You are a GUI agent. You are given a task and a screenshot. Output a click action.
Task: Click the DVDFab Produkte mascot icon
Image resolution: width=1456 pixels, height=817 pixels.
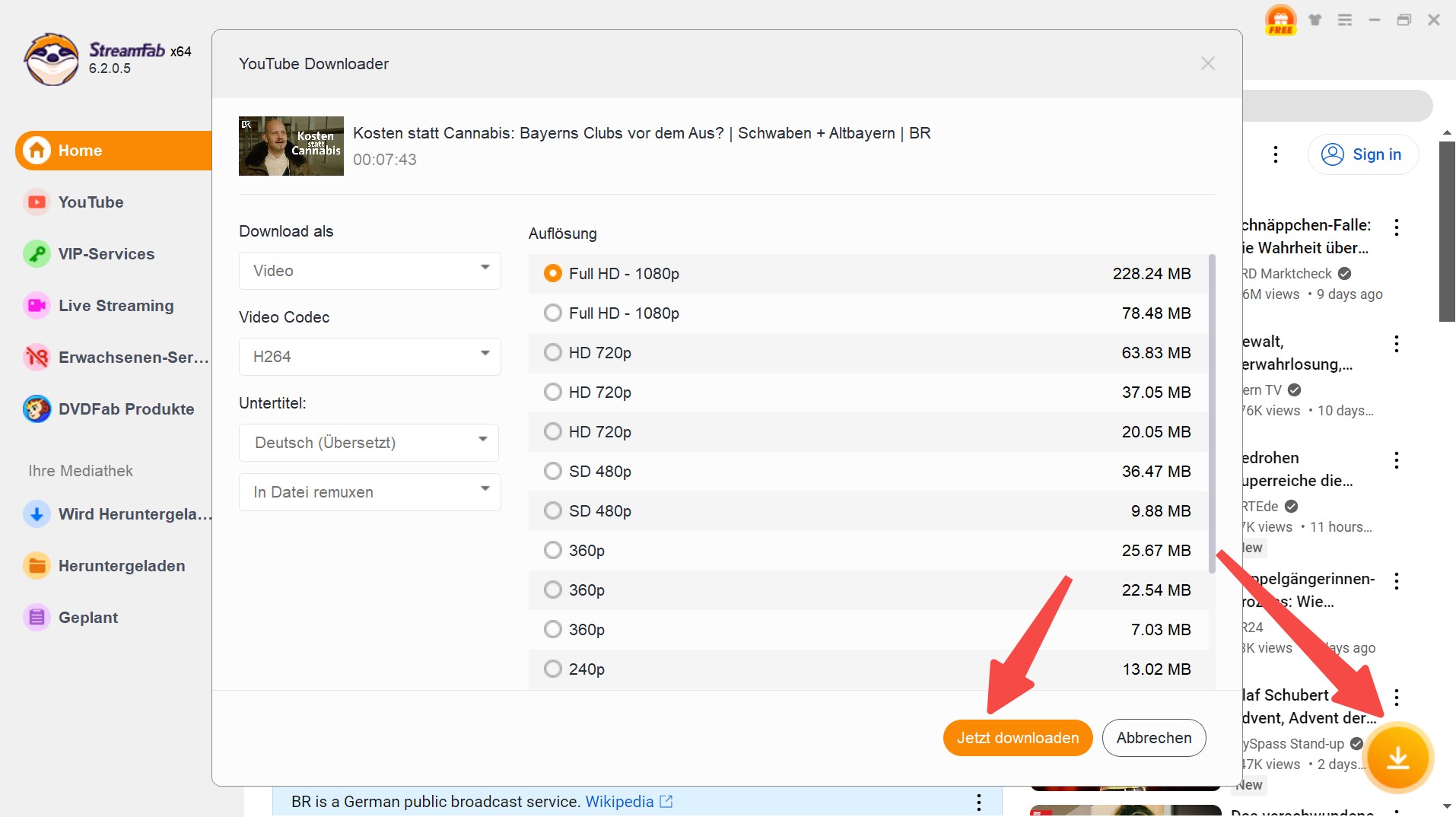pos(37,409)
